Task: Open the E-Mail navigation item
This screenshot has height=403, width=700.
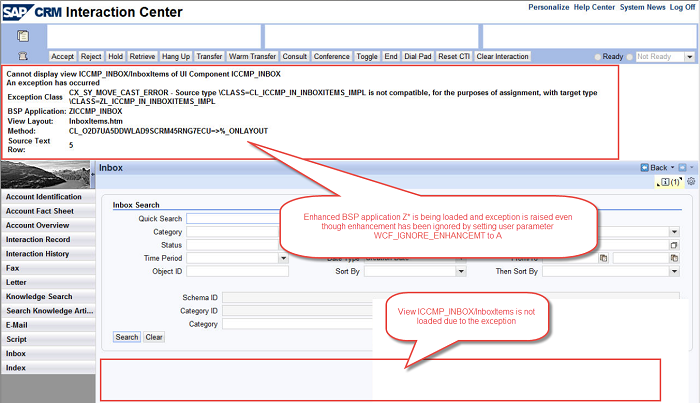Action: tap(48, 325)
